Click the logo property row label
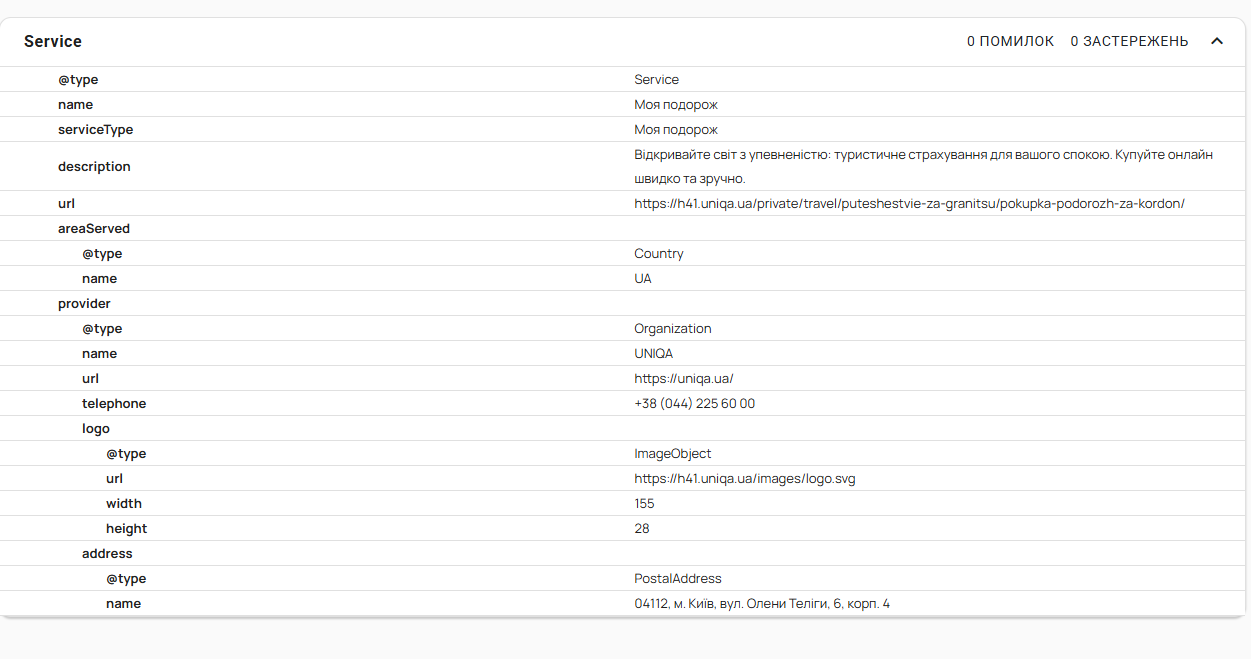Viewport: 1251px width, 659px height. point(96,428)
